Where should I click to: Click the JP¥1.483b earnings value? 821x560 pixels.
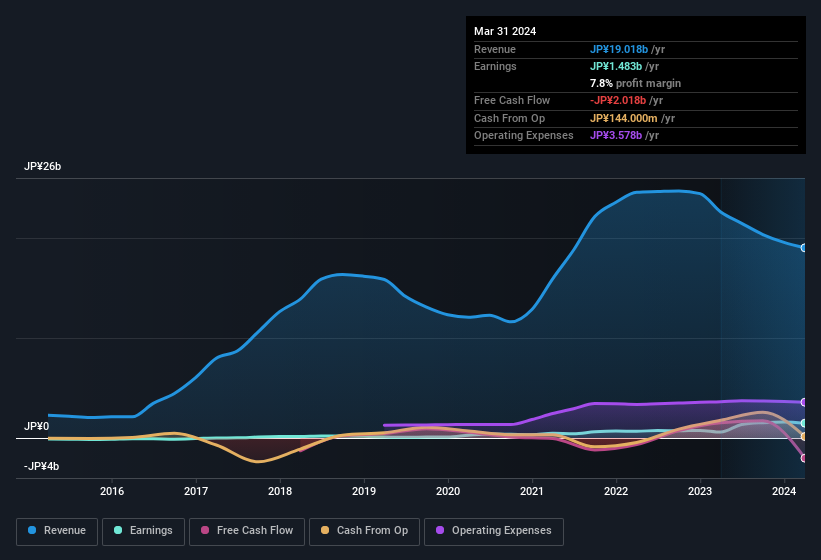616,66
